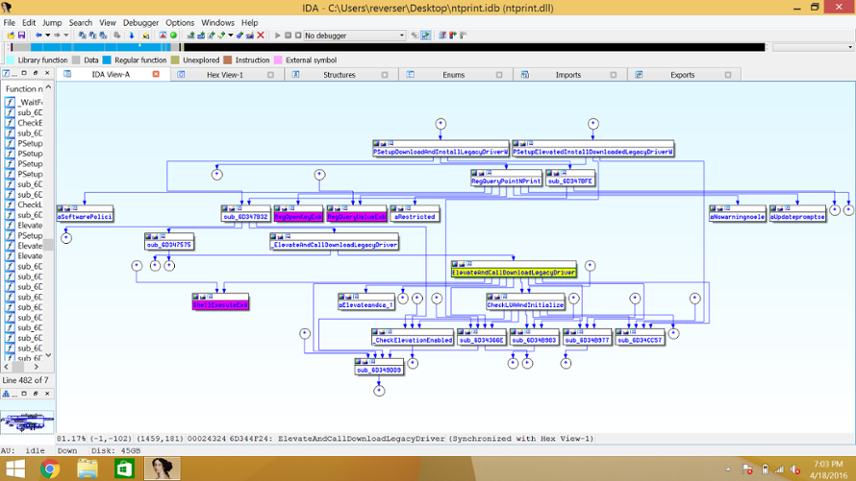The width and height of the screenshot is (856, 481).
Task: Select the ElevateAndCallDownloadLegacyDriver highlighted node
Action: pyautogui.click(x=514, y=272)
